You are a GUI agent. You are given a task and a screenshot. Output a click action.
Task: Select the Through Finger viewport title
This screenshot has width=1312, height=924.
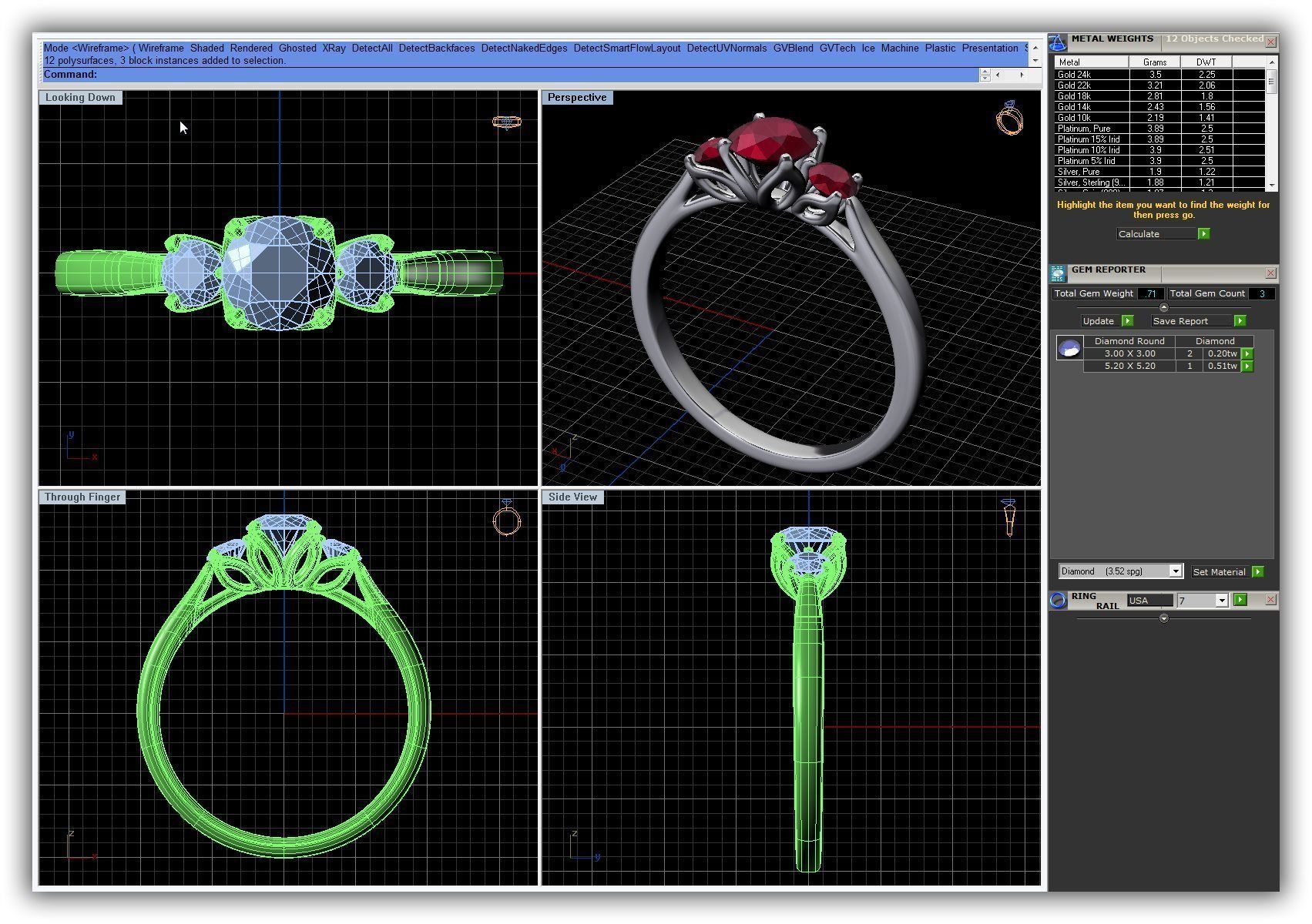click(82, 497)
